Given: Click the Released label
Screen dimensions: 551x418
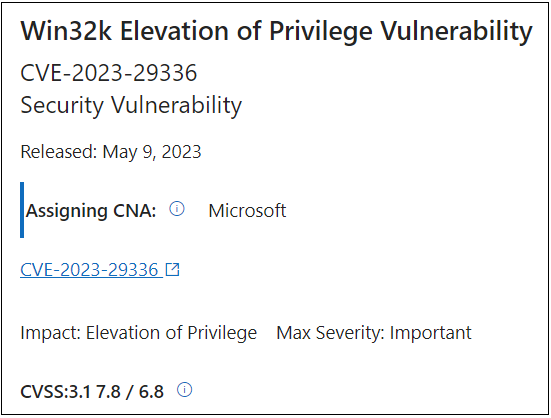Looking at the screenshot, I should [59, 152].
